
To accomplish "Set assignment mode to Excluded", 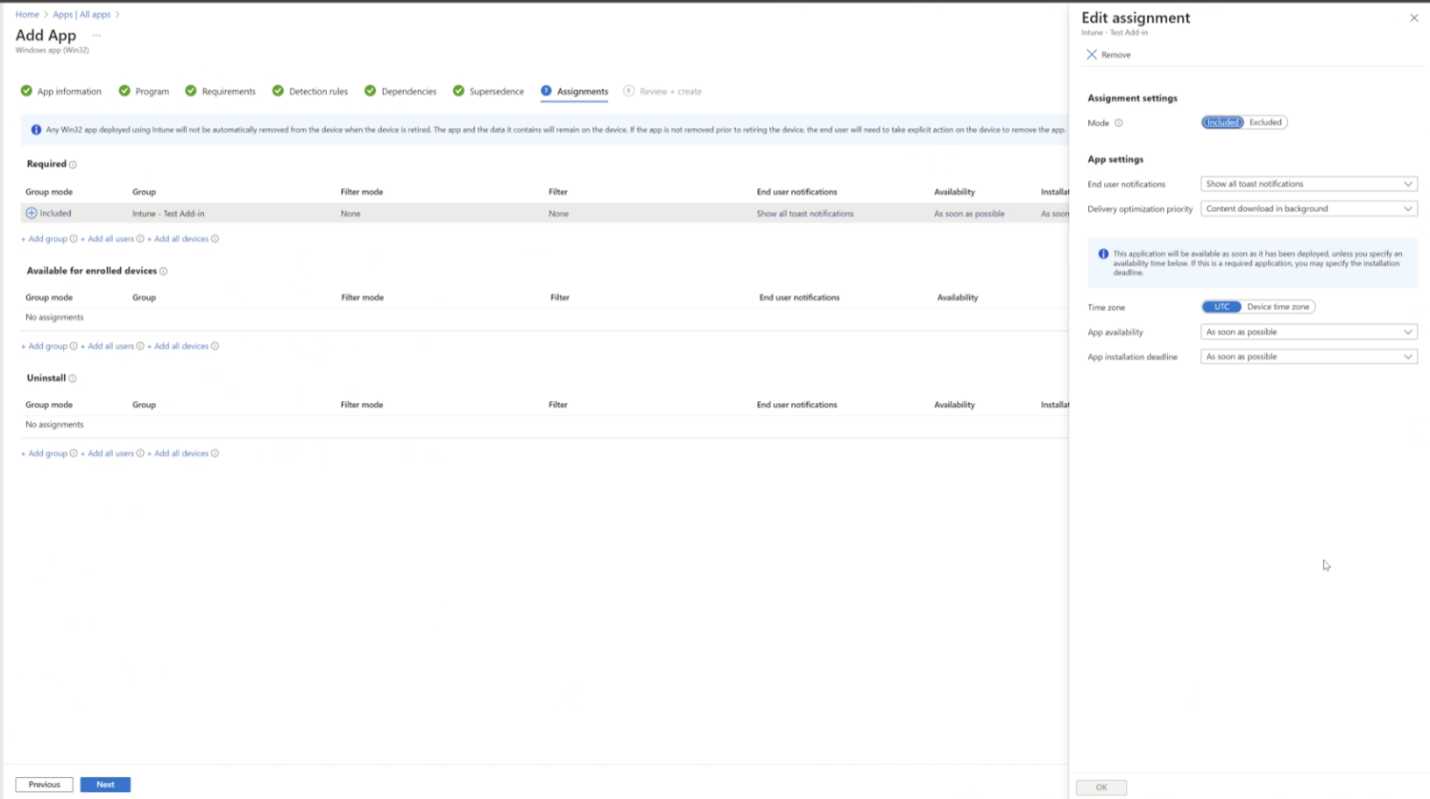I will [1265, 123].
